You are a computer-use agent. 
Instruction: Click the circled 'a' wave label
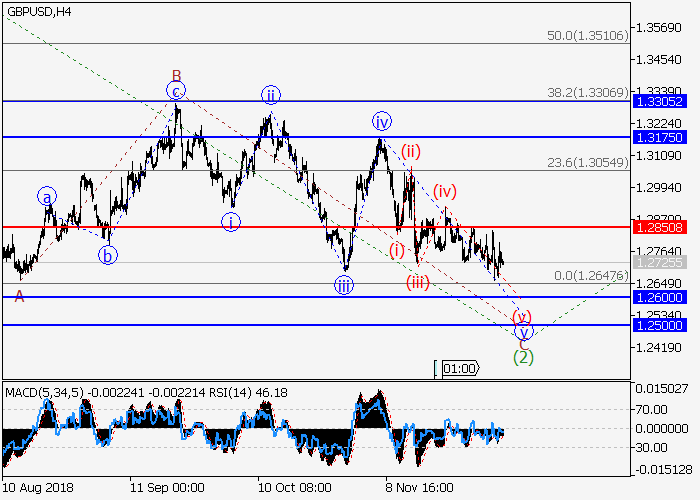47,196
